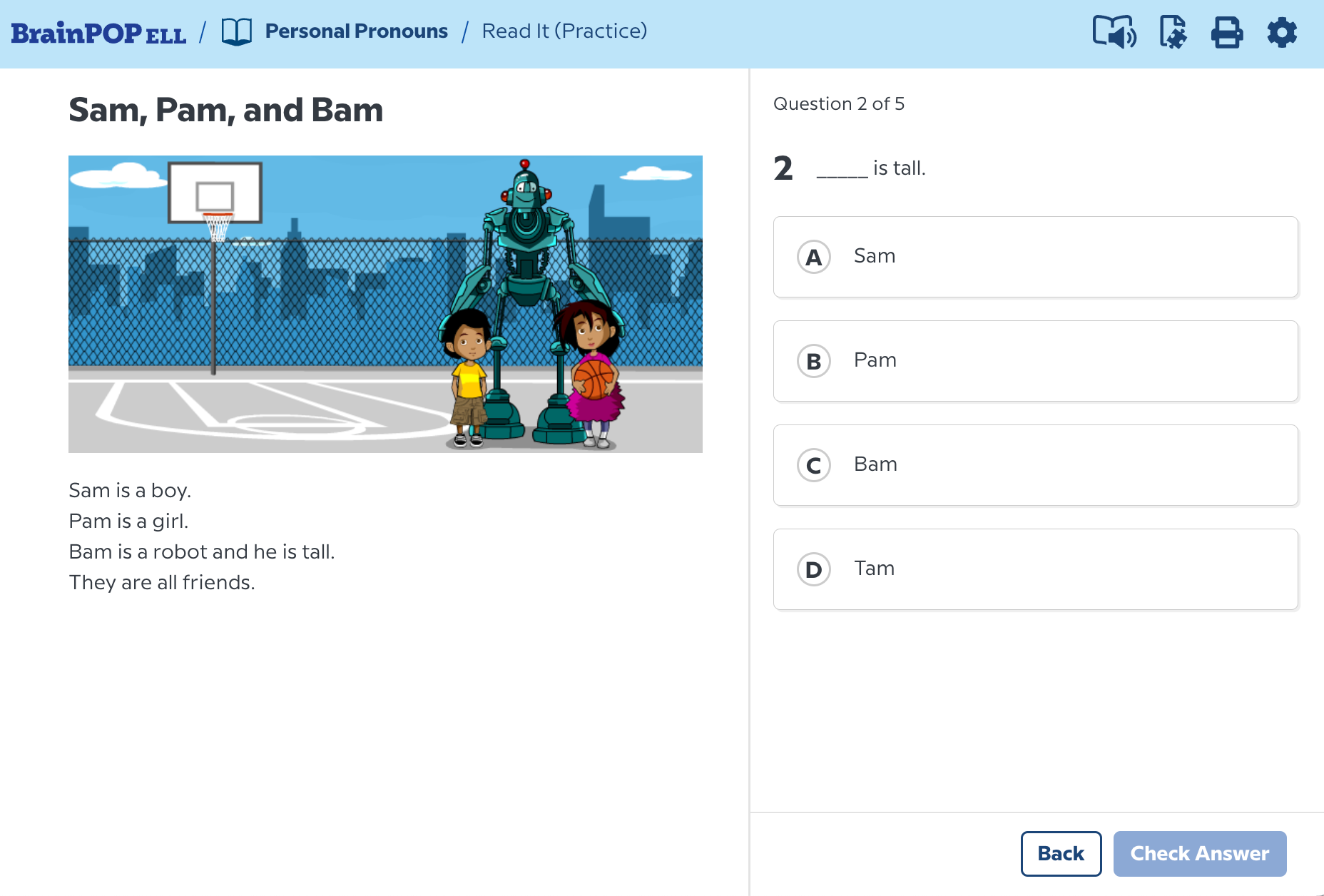
Task: Select answer choice A, Sam
Action: click(x=1035, y=257)
